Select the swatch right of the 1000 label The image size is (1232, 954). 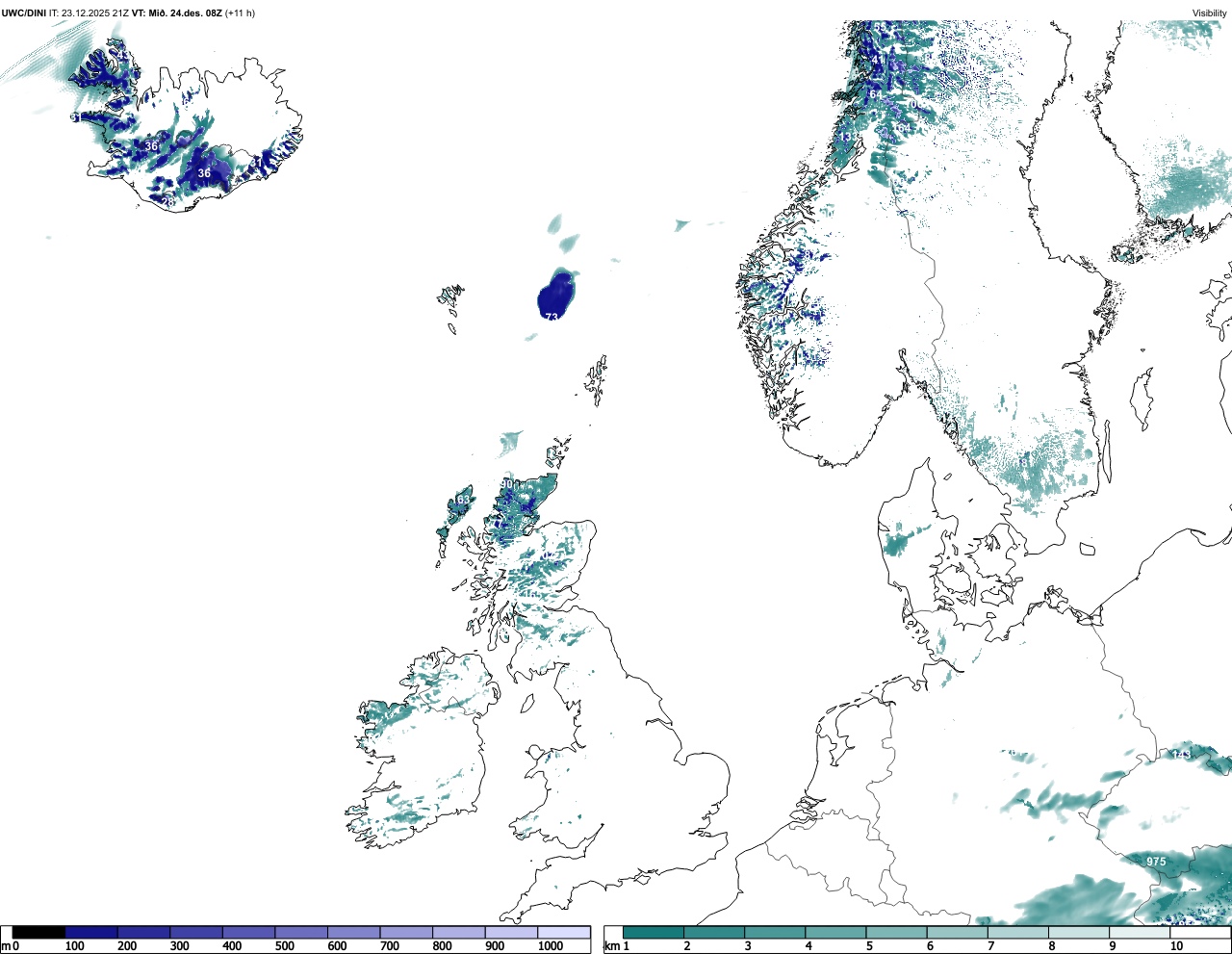tap(564, 932)
